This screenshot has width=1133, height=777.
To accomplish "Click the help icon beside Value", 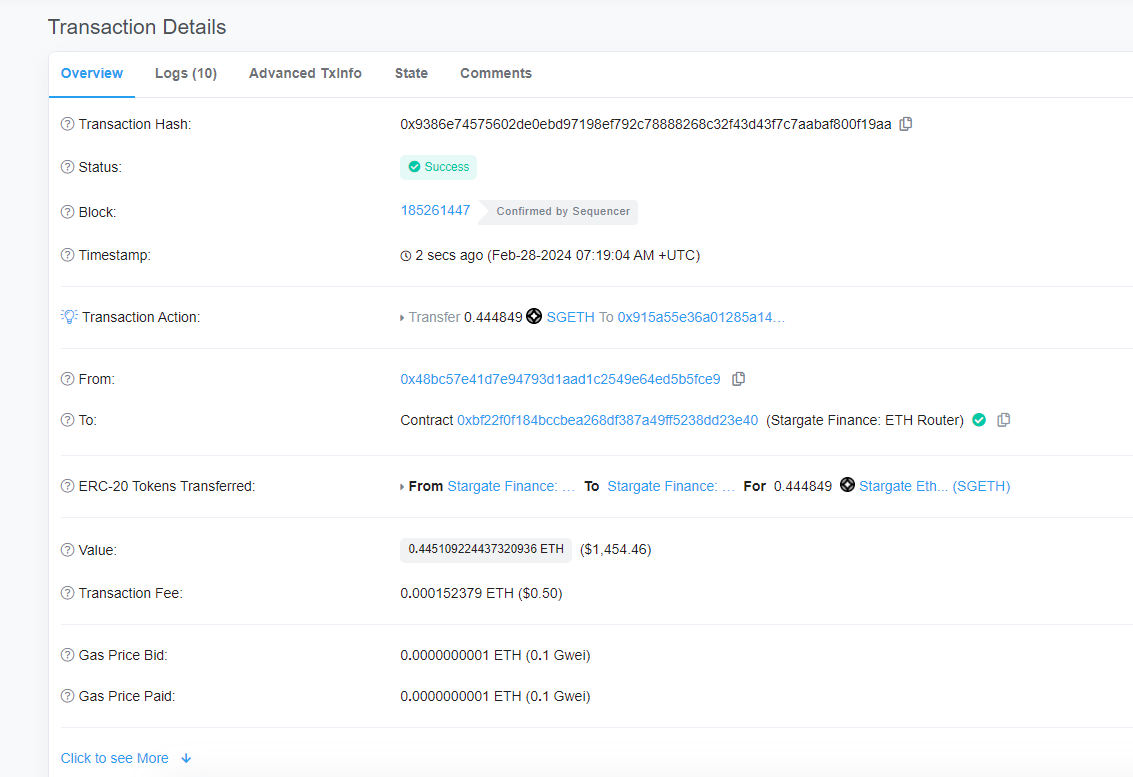I will pyautogui.click(x=67, y=550).
